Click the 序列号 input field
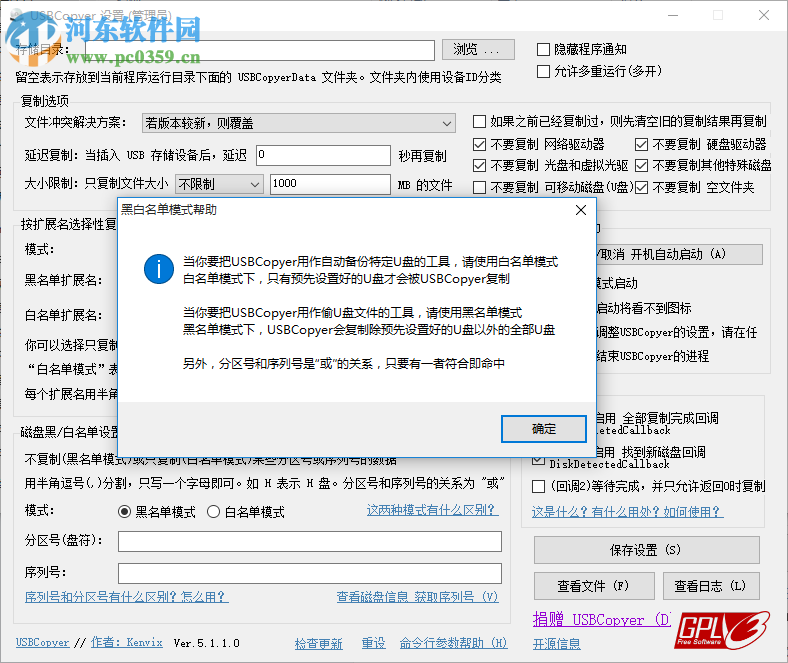The image size is (788, 663). point(310,573)
